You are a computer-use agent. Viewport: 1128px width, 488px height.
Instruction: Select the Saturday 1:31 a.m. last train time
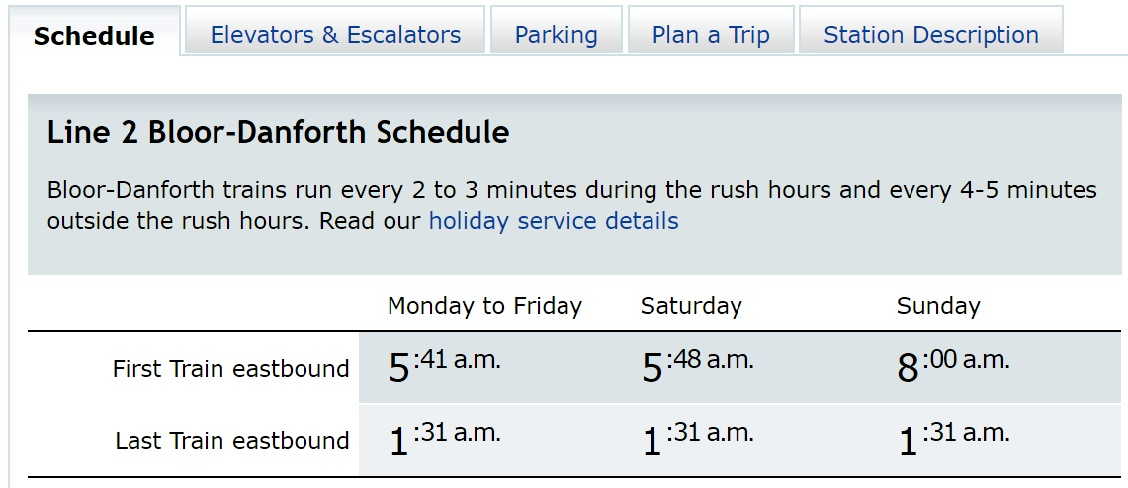point(697,438)
